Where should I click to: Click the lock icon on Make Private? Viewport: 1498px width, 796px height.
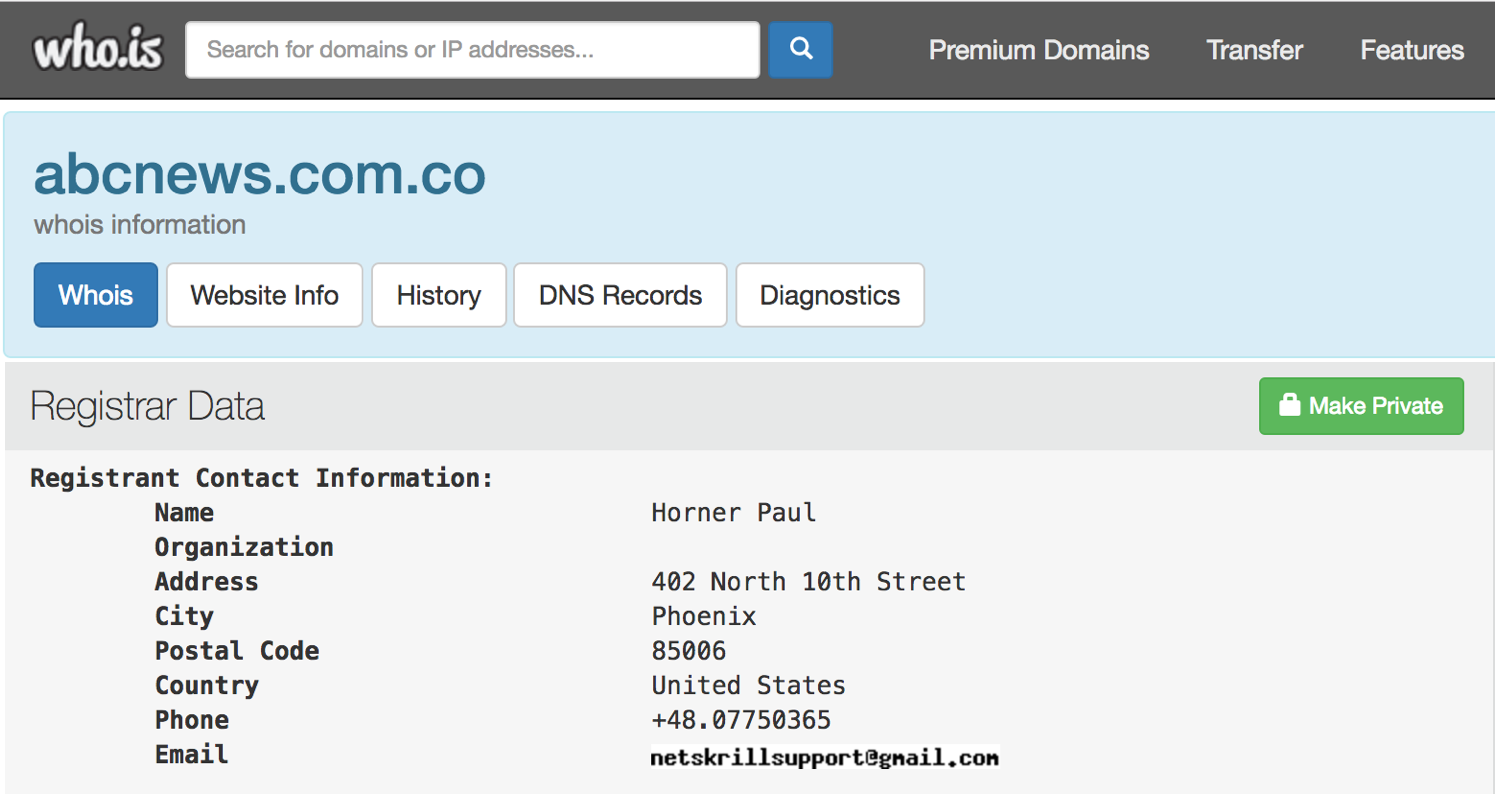1290,406
